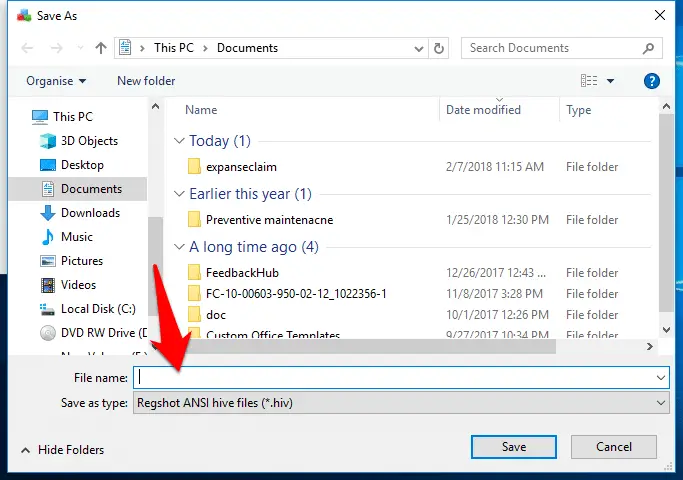Viewport: 683px width, 480px height.
Task: Select the expanseclaim folder name
Action: 241,167
